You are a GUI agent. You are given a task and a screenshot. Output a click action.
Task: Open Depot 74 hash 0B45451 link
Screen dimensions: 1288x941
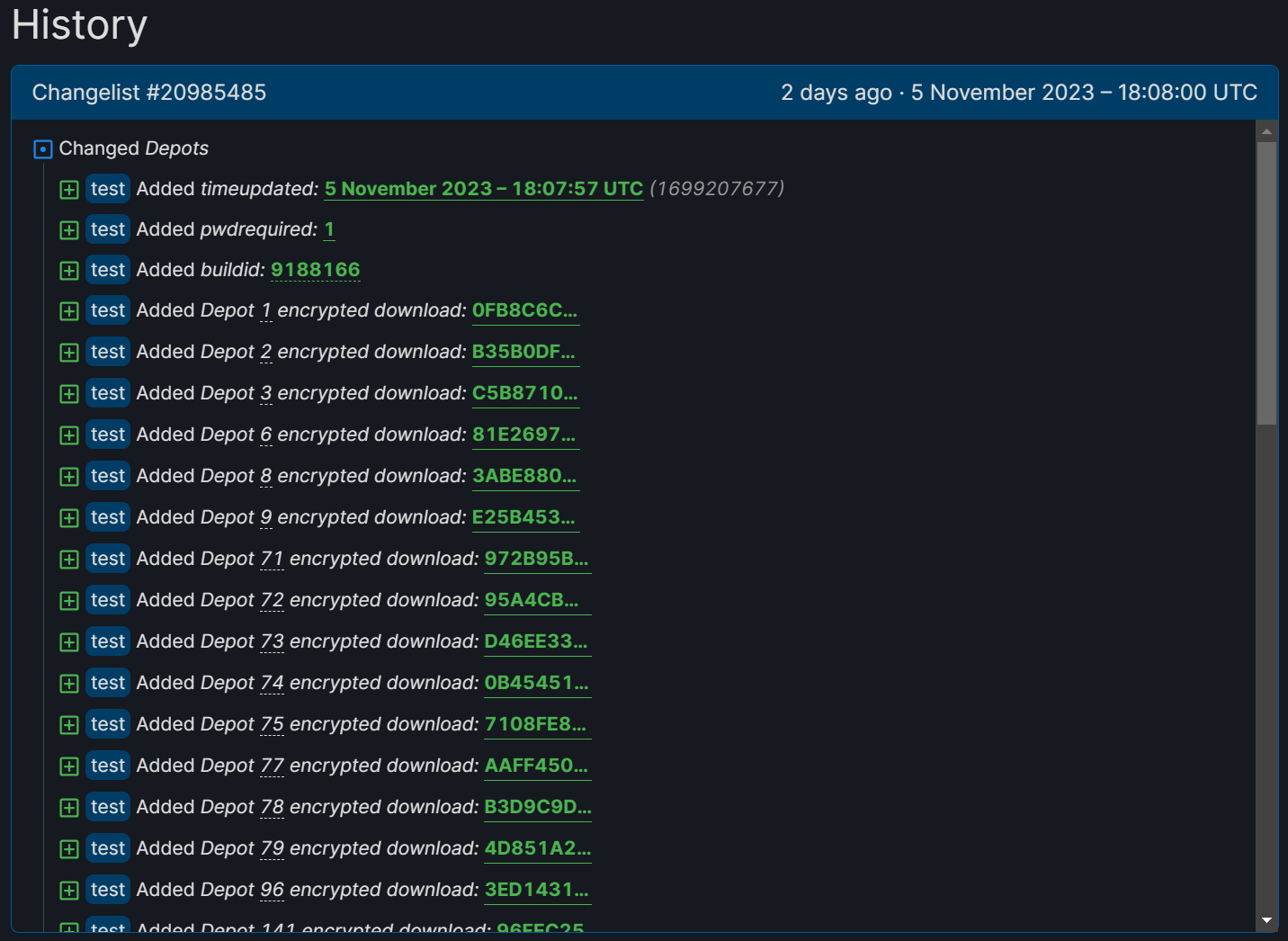(537, 683)
